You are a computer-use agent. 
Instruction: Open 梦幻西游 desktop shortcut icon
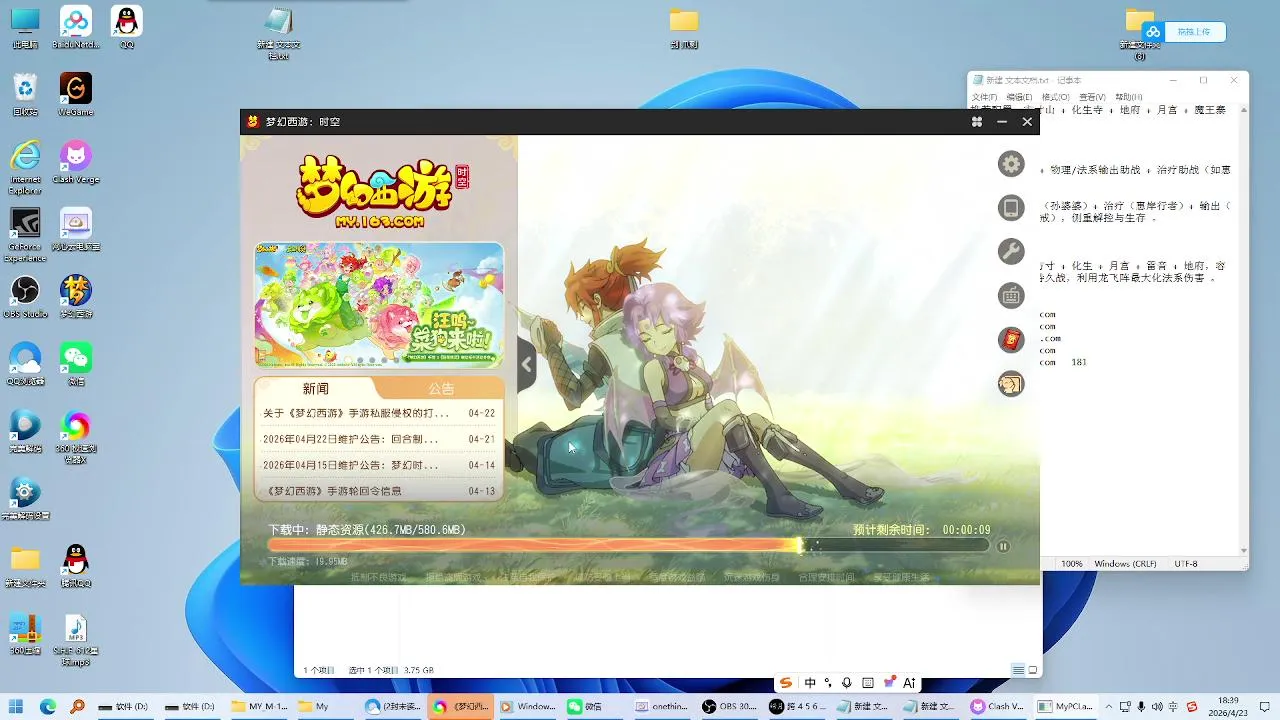click(76, 297)
